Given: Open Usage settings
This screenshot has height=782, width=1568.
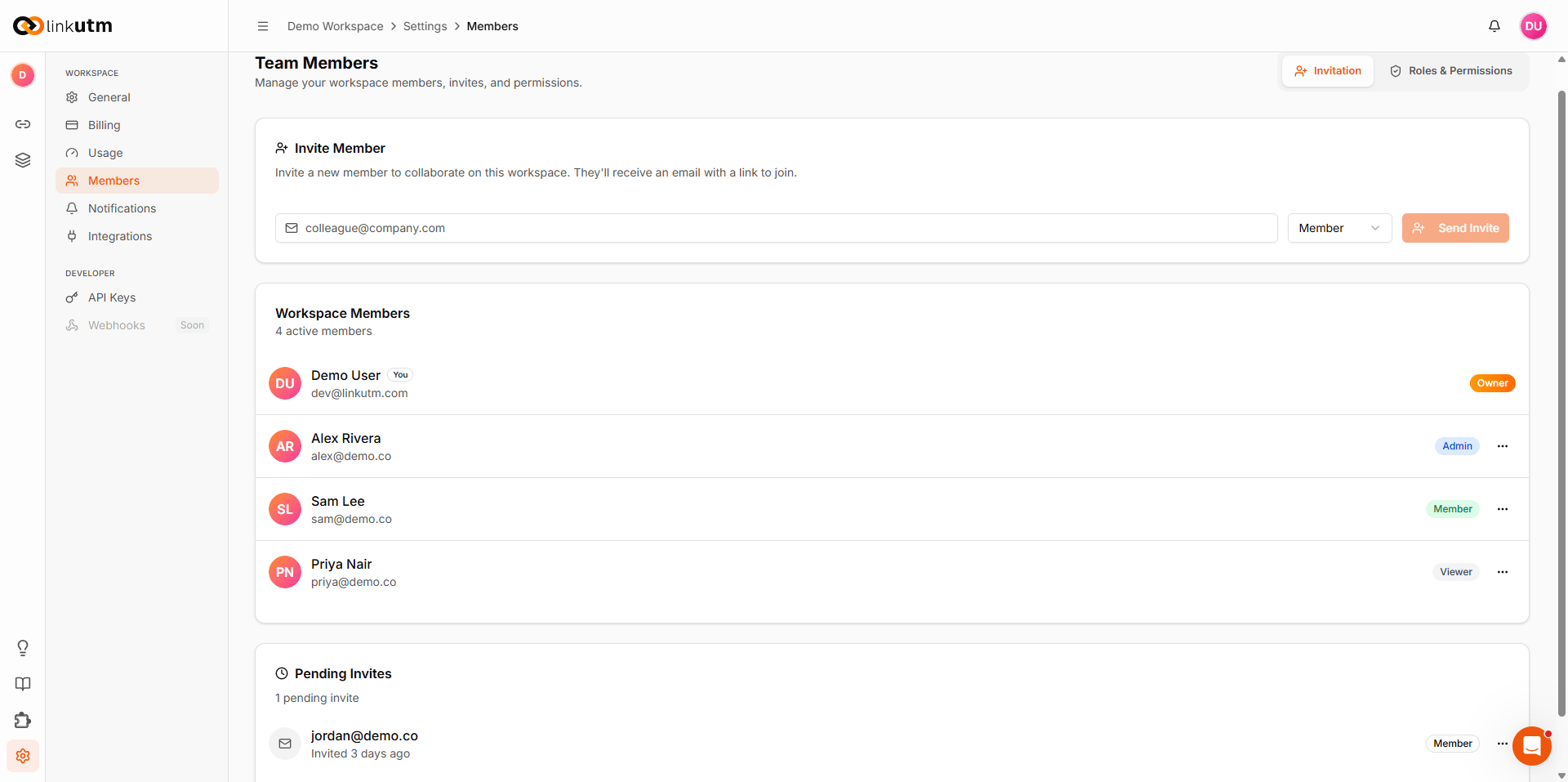Looking at the screenshot, I should 137,153.
